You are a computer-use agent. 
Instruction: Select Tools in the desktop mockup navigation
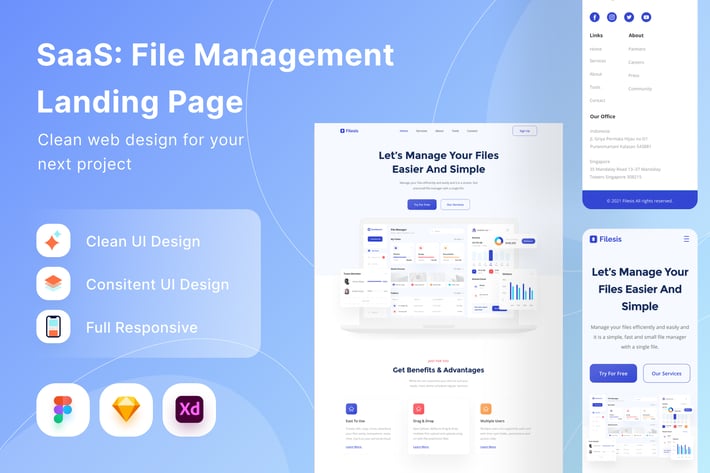pos(455,131)
